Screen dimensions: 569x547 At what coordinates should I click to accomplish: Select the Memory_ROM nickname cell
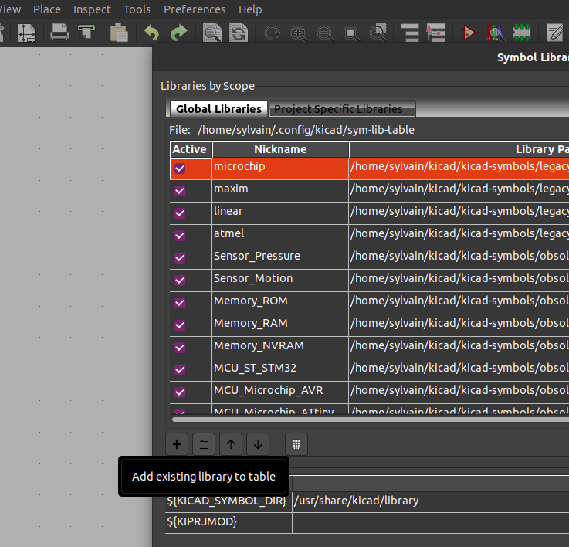280,303
